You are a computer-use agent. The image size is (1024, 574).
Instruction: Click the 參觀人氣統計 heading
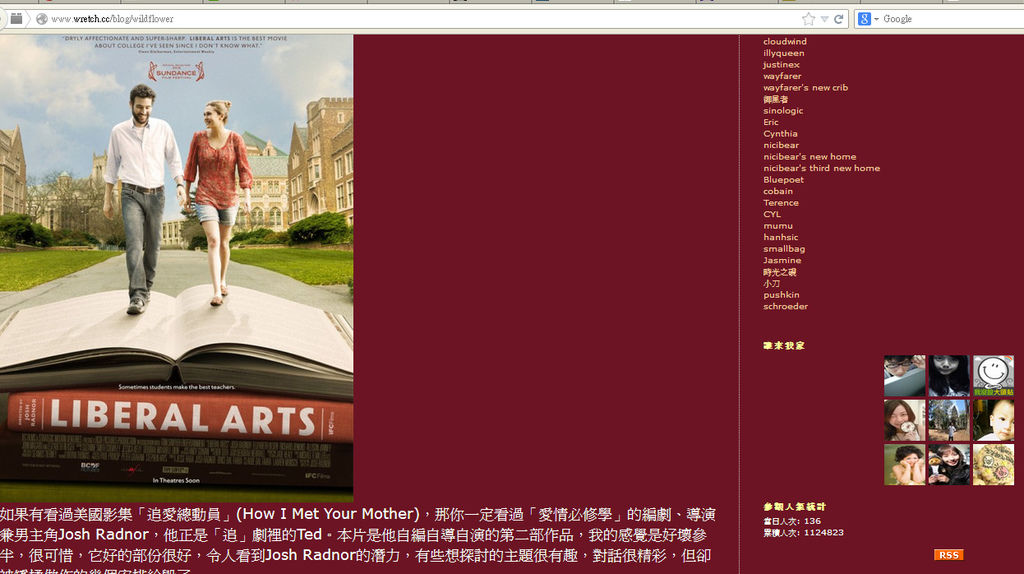(x=794, y=507)
